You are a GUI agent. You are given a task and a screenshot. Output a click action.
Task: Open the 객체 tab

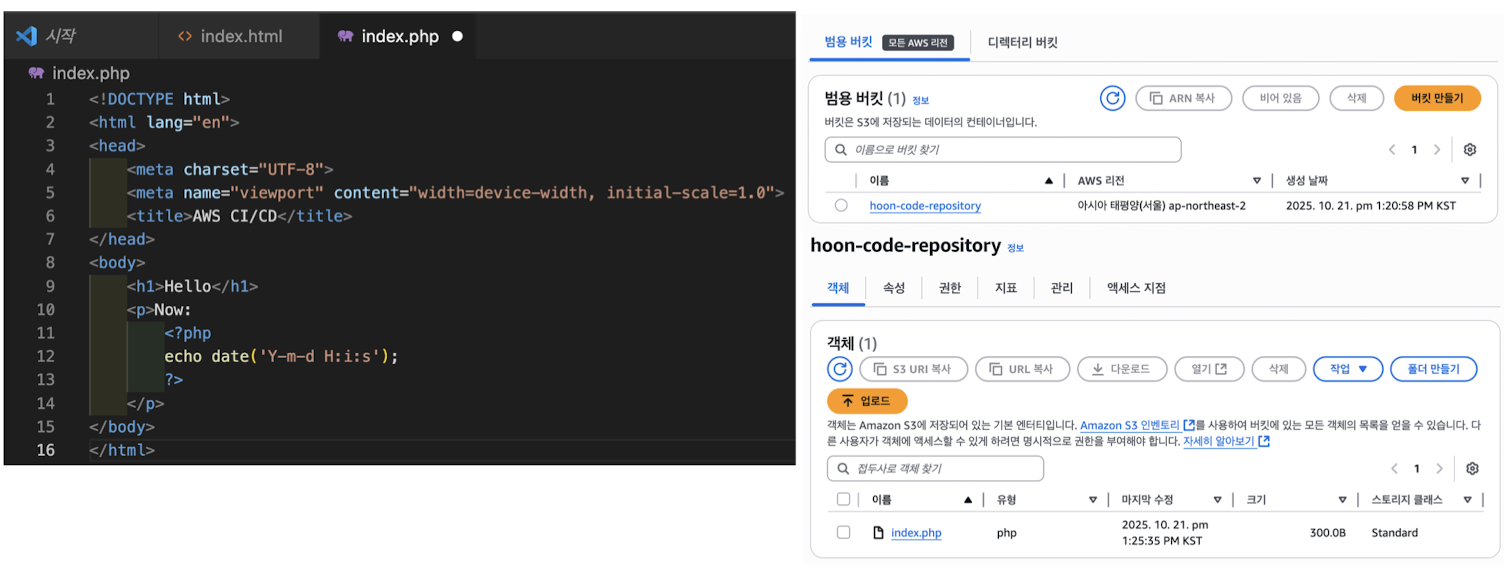tap(838, 288)
